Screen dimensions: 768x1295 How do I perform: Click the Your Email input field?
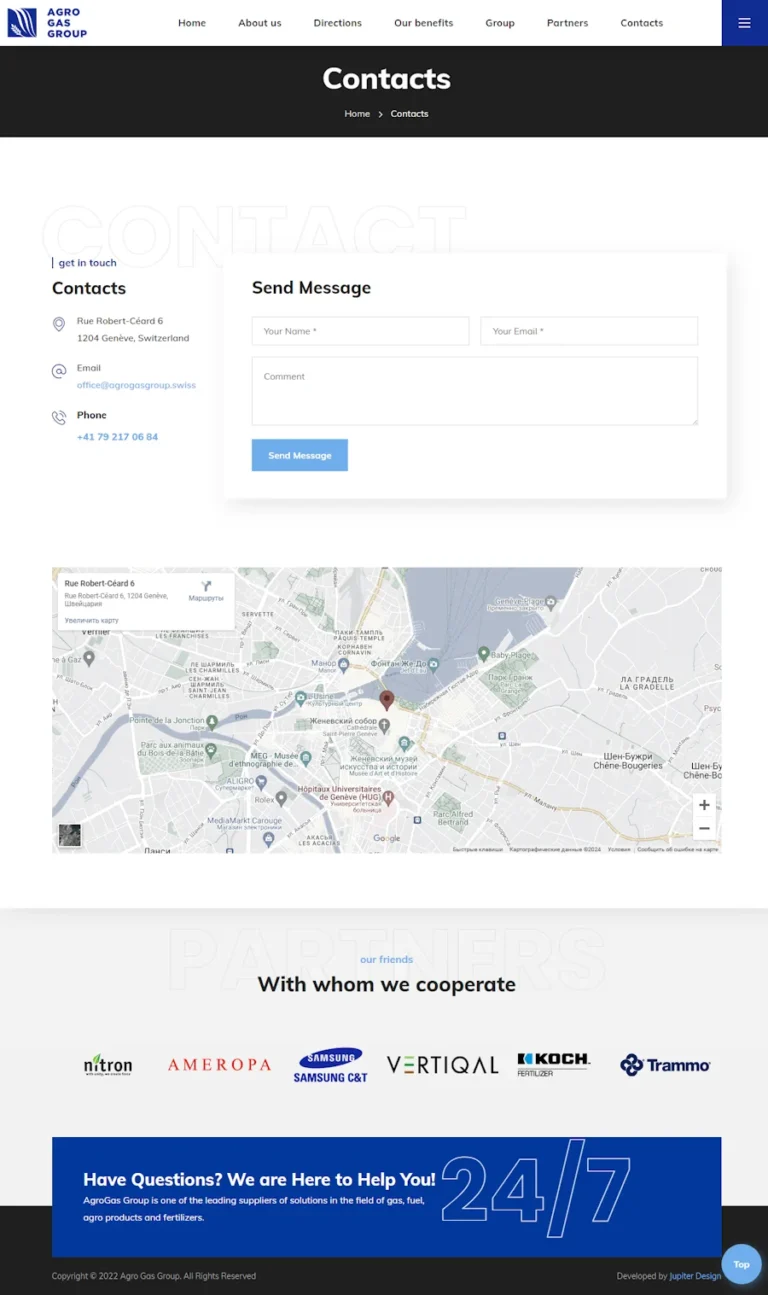[589, 331]
